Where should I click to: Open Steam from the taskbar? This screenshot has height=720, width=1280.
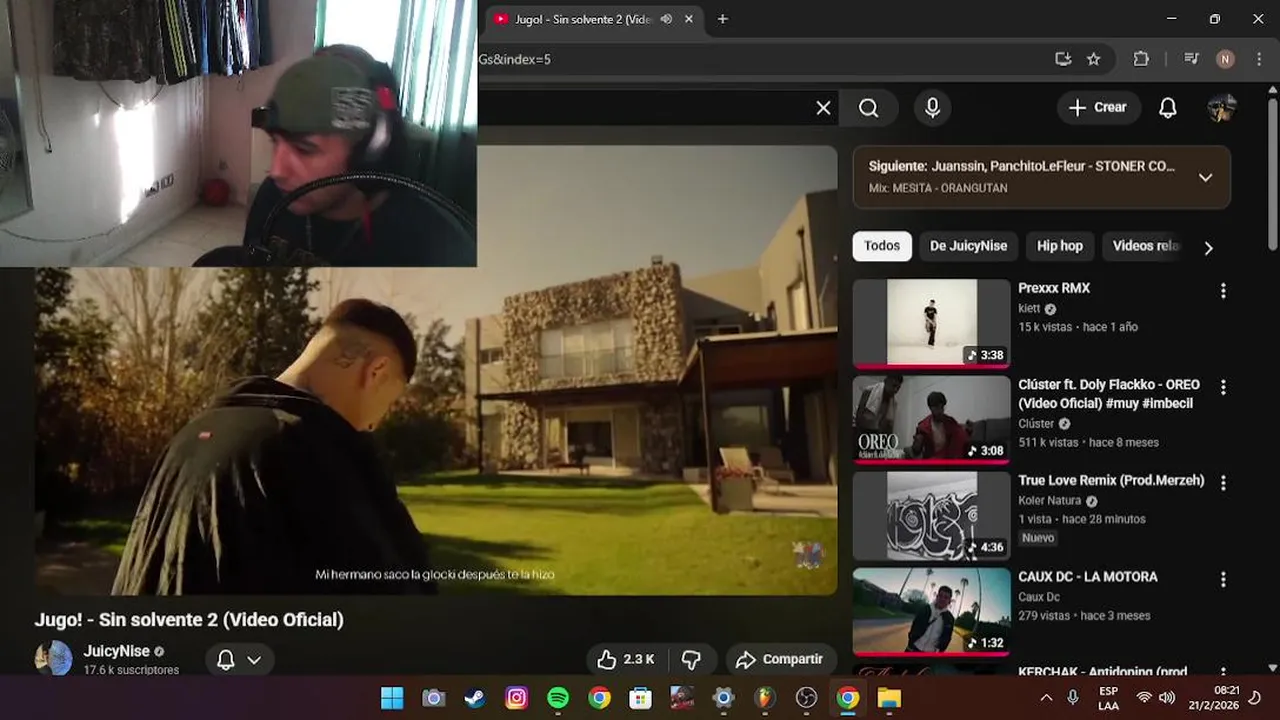click(475, 698)
